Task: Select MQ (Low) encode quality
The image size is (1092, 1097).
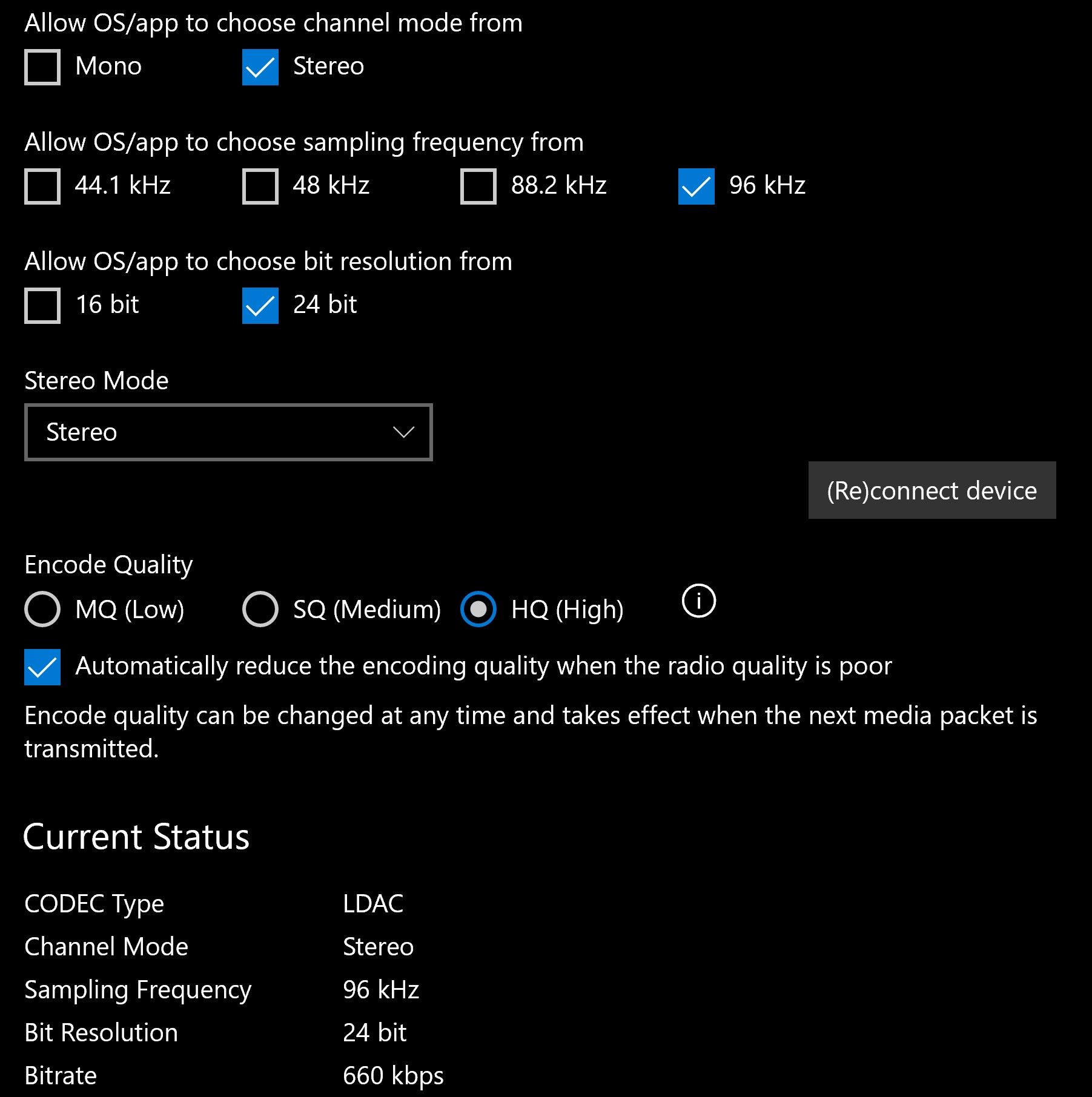Action: click(x=42, y=609)
